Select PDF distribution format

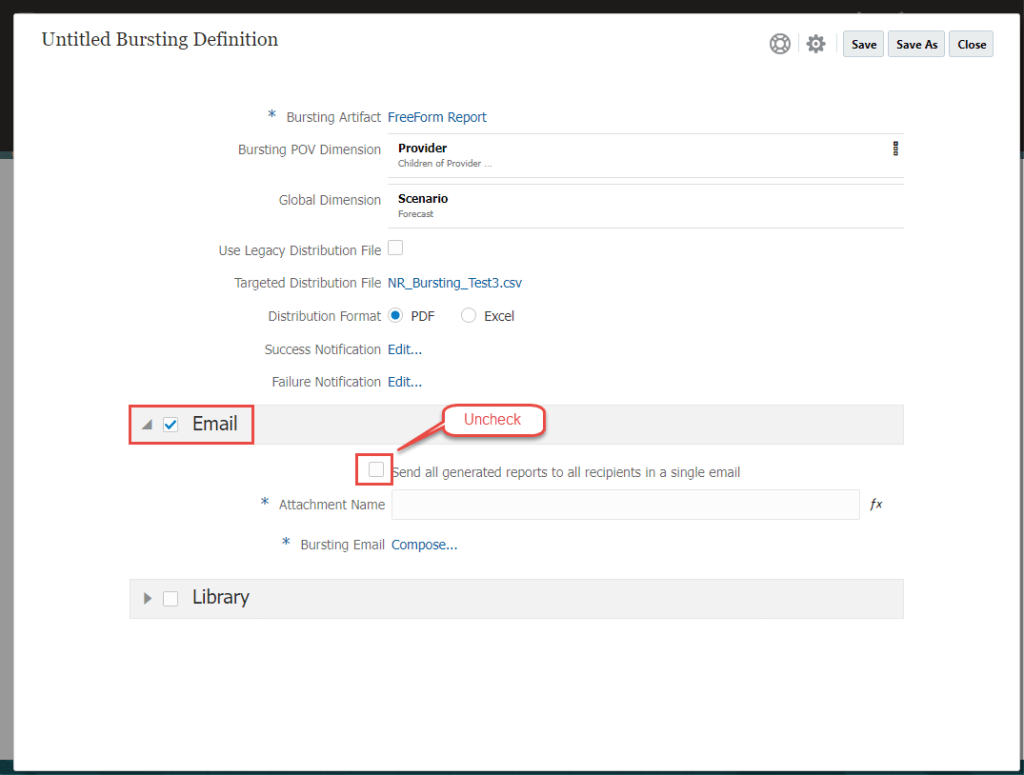(x=396, y=316)
